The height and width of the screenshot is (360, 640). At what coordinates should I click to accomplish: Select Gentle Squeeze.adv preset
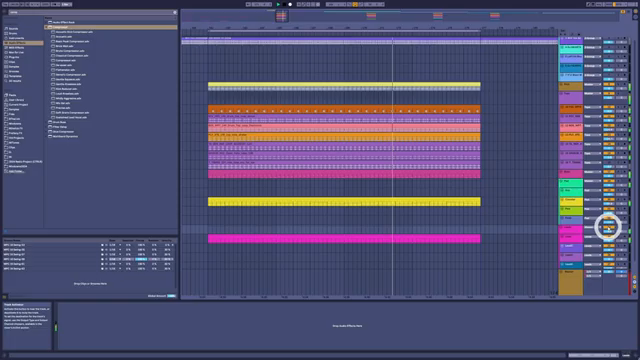point(68,80)
